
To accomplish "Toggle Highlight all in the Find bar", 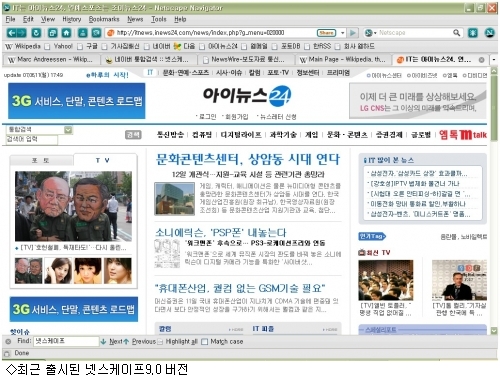I will click(178, 342).
